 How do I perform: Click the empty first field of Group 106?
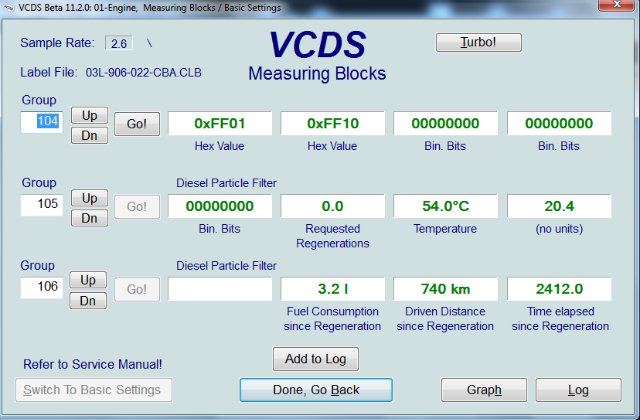(220, 289)
